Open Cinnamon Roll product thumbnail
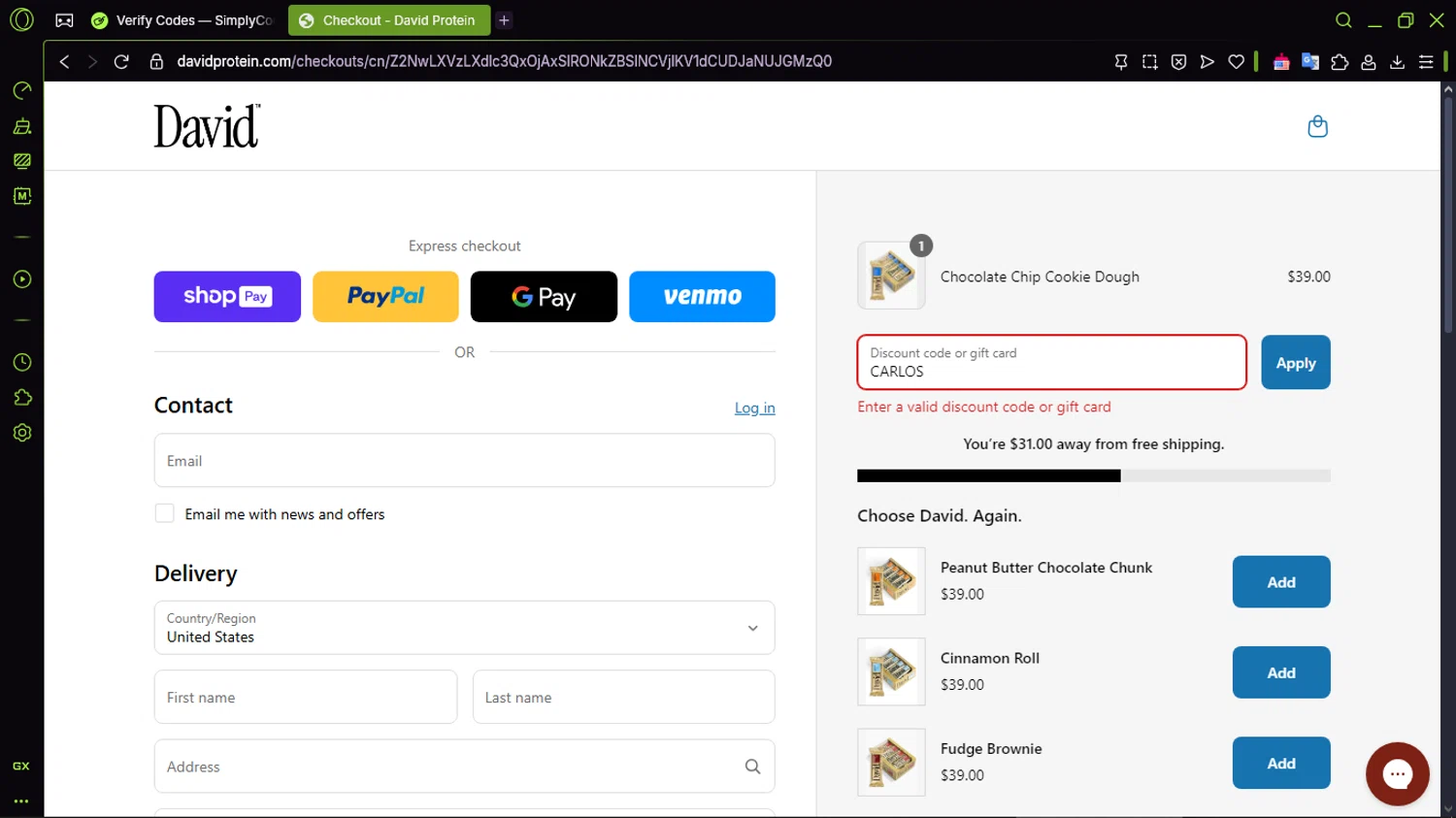Screen dimensions: 1456x818 click(891, 671)
